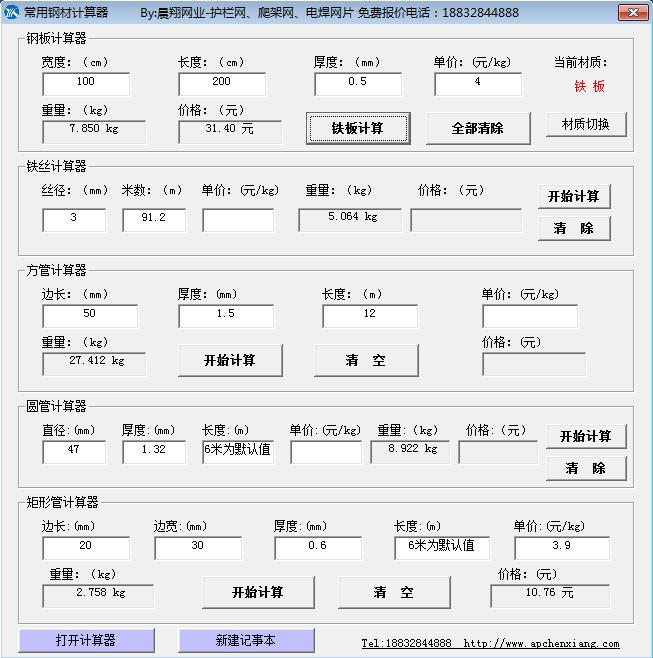This screenshot has width=653, height=658.
Task: Close the 常用钢材计算器 window
Action: pos(633,13)
